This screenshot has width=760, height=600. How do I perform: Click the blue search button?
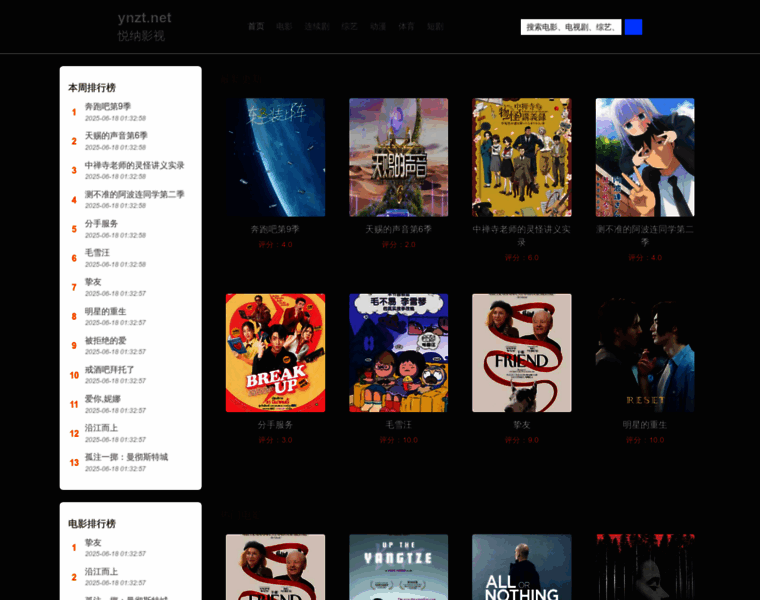(633, 27)
